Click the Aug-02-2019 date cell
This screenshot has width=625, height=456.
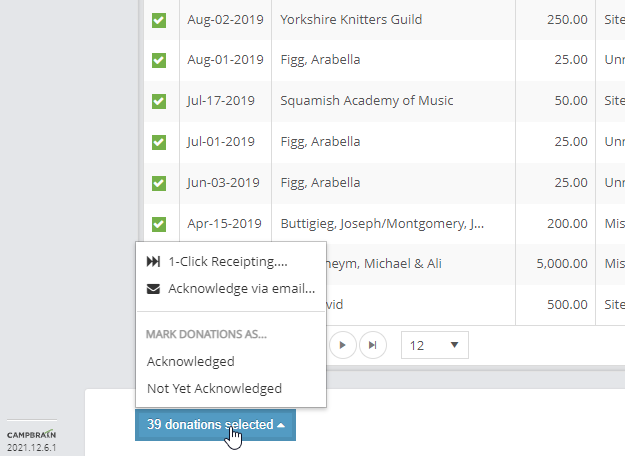pyautogui.click(x=225, y=20)
